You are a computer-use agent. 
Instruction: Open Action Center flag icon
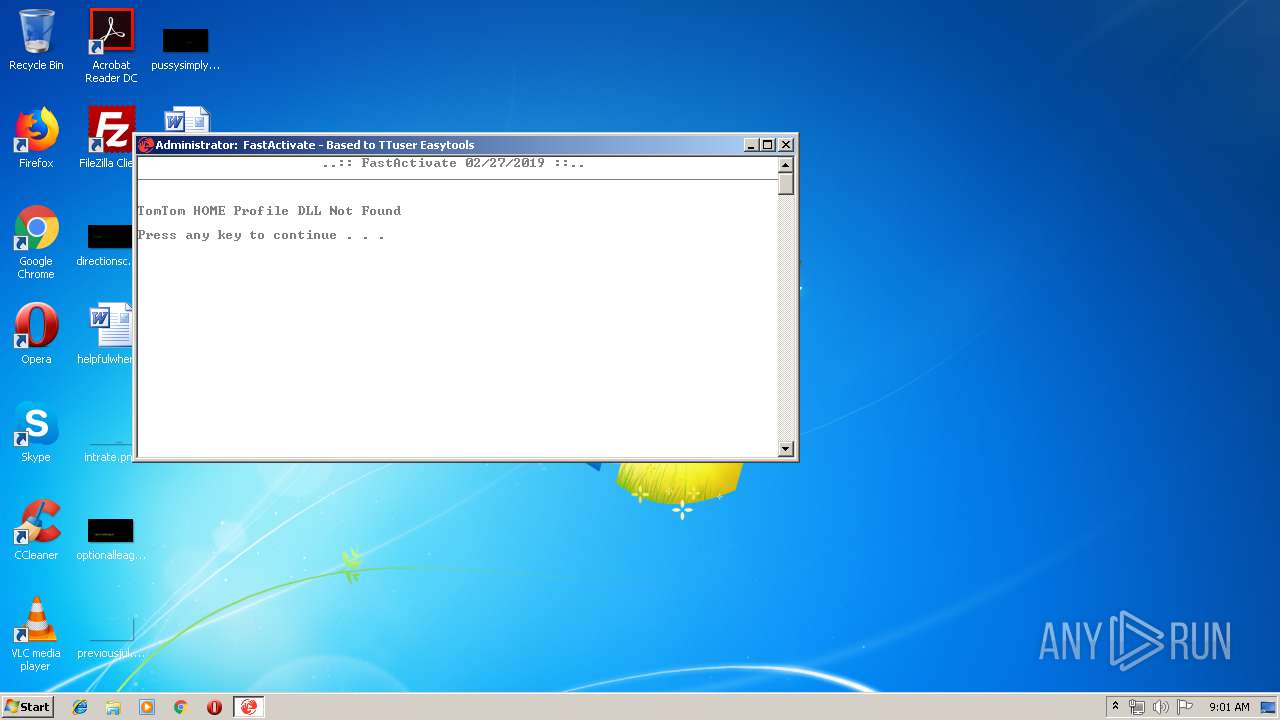[1185, 707]
